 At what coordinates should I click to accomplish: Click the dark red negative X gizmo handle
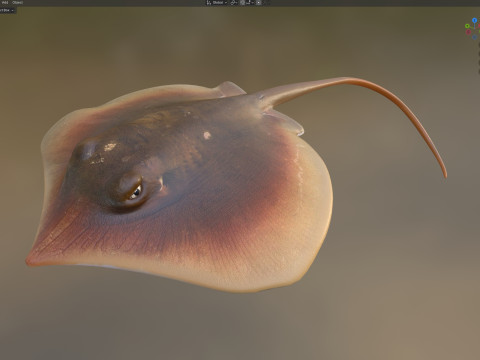(468, 32)
